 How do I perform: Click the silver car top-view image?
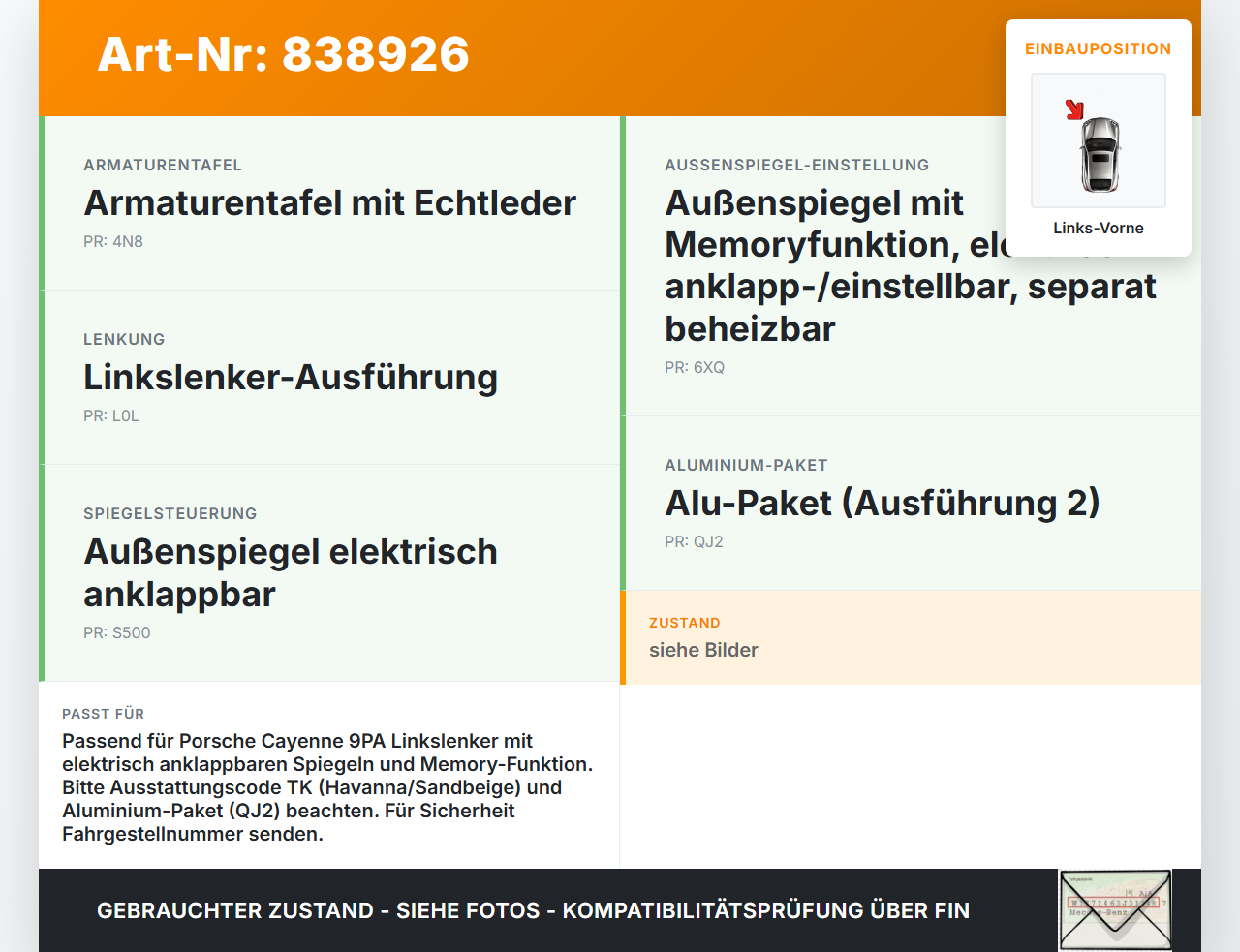point(1100,154)
